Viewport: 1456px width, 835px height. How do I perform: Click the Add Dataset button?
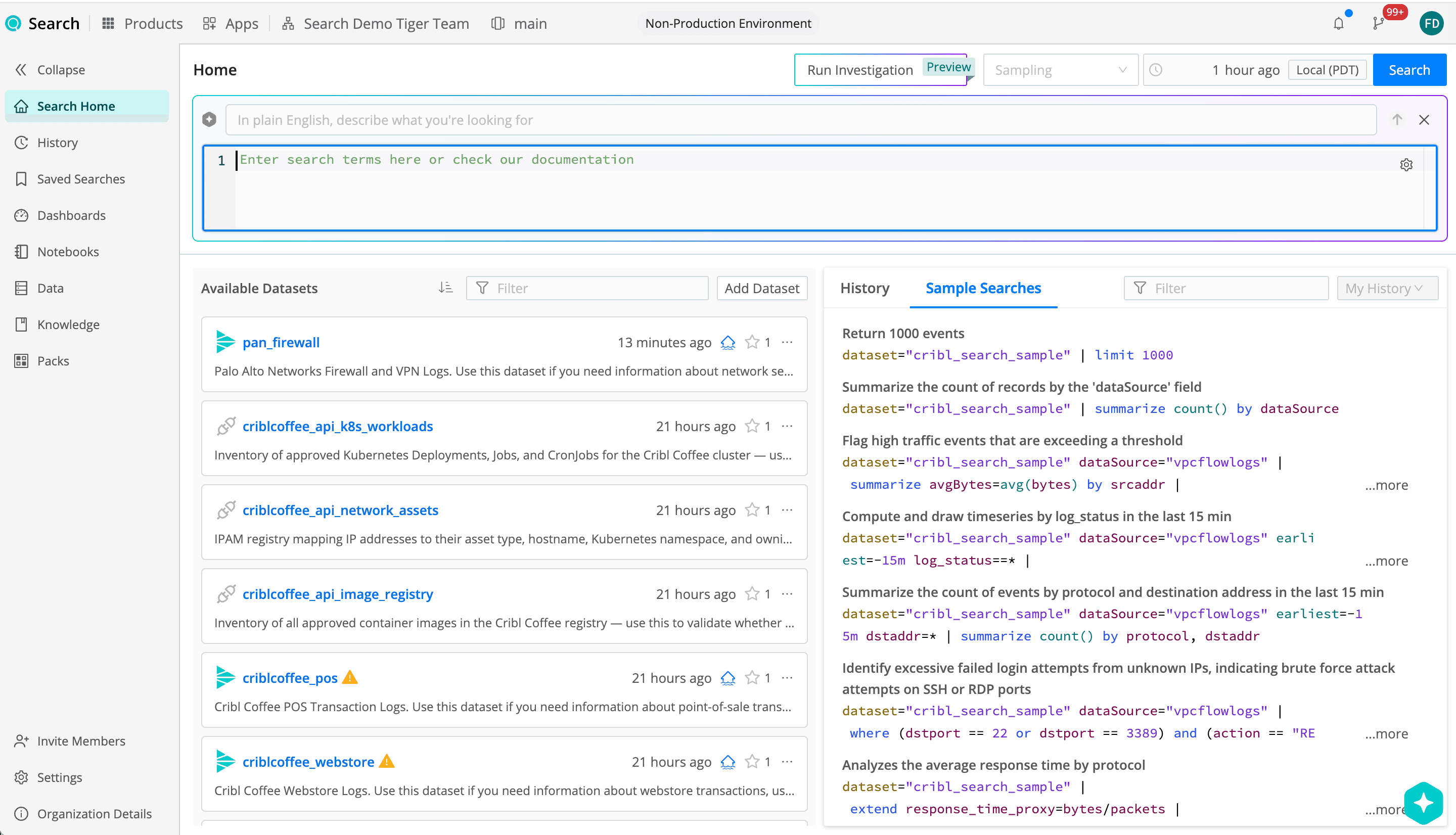761,288
